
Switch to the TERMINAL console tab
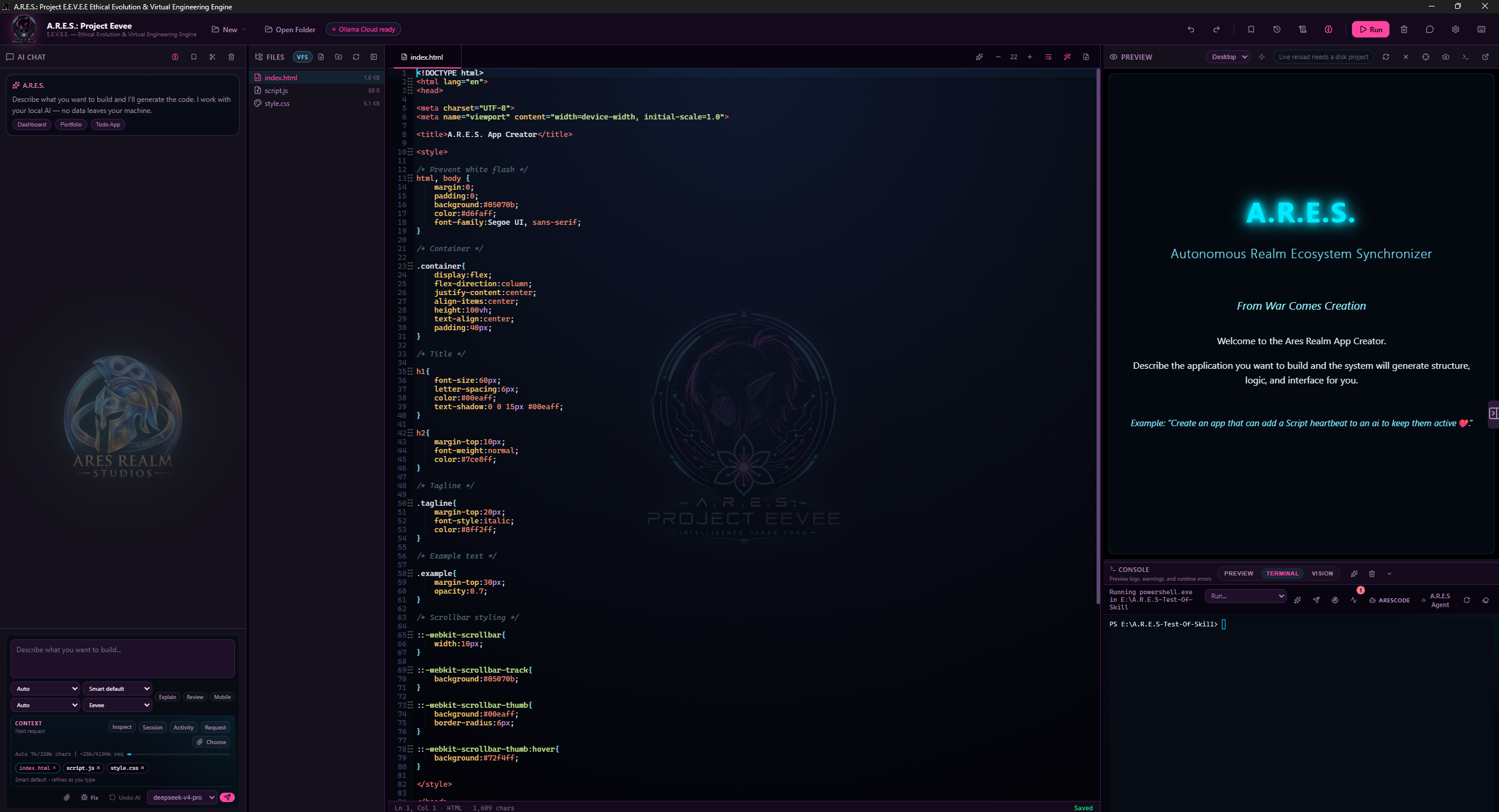pos(1282,574)
